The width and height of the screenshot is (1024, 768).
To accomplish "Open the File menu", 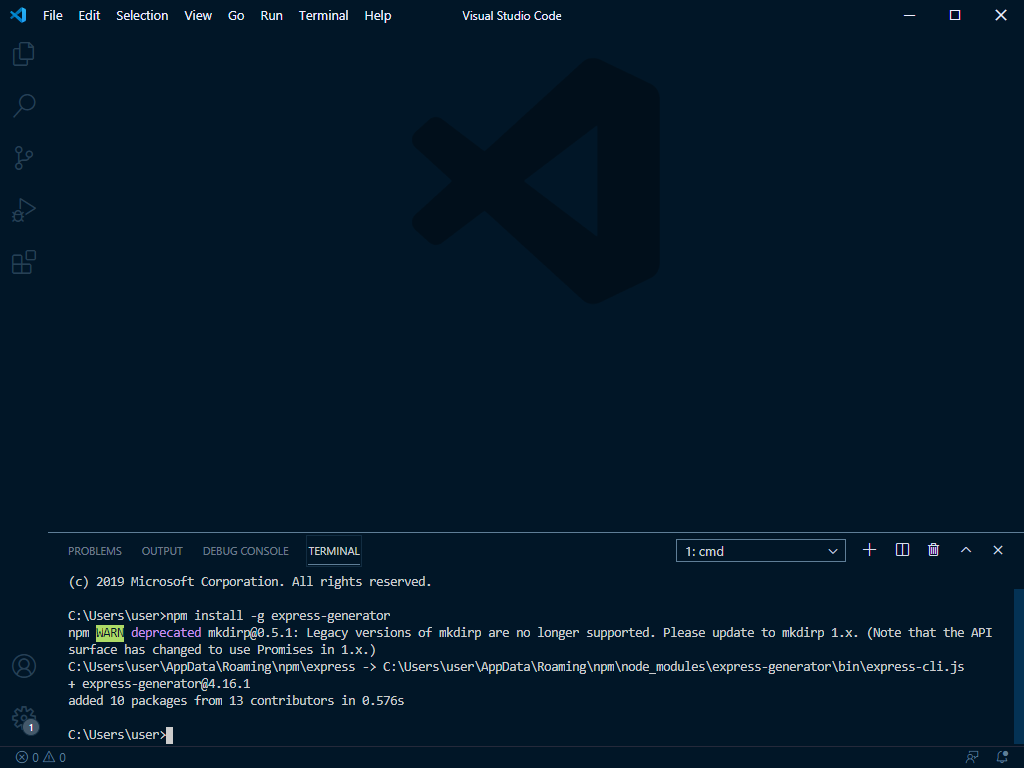I will pos(53,16).
